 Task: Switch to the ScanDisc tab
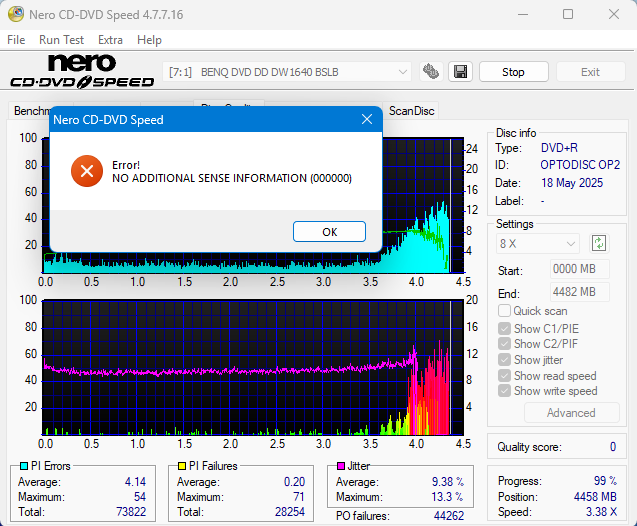(x=411, y=111)
